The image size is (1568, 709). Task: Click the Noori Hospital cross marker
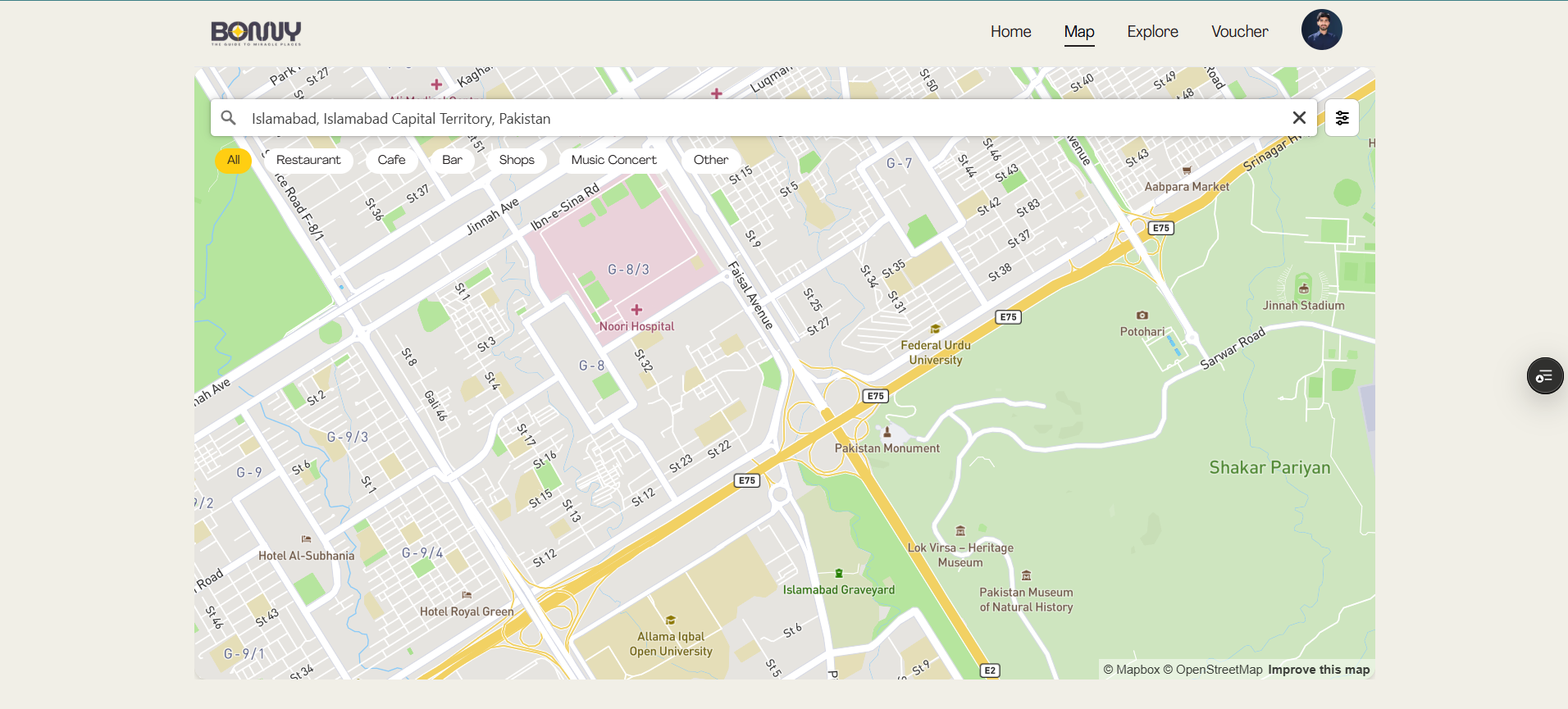tap(636, 310)
